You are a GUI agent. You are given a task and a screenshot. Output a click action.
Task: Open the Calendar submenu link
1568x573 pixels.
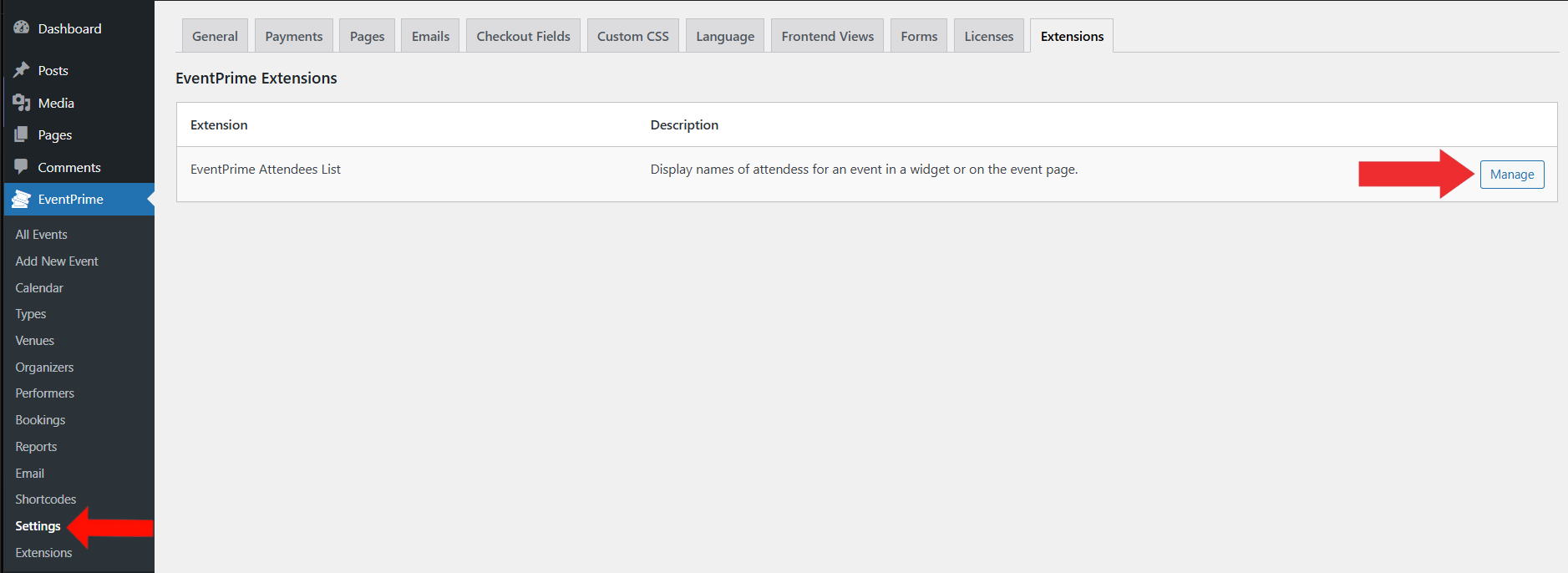39,287
